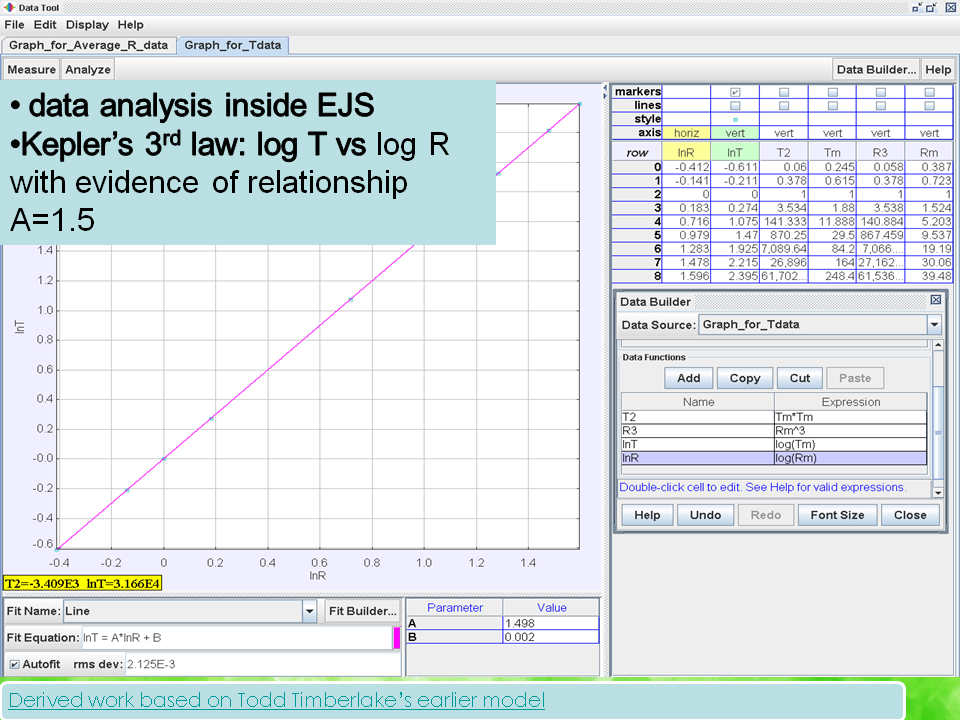Image resolution: width=960 pixels, height=720 pixels.
Task: Click the Rm^3 expression cell
Action: [x=850, y=430]
